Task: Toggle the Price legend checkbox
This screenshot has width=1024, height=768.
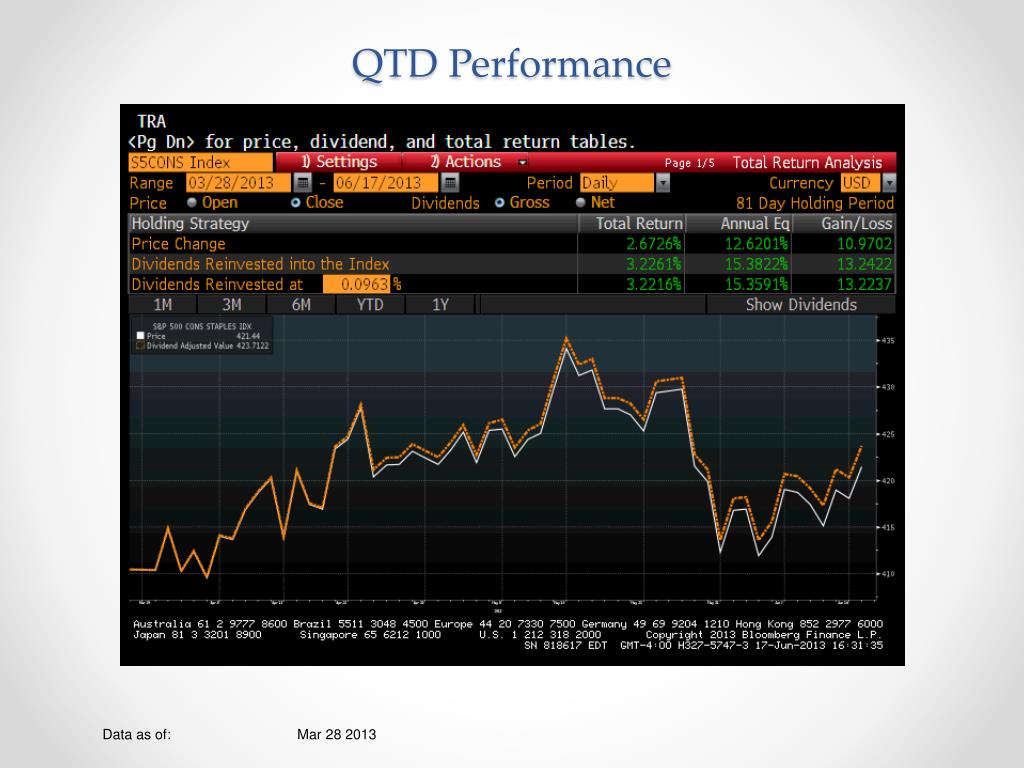Action: (x=140, y=336)
